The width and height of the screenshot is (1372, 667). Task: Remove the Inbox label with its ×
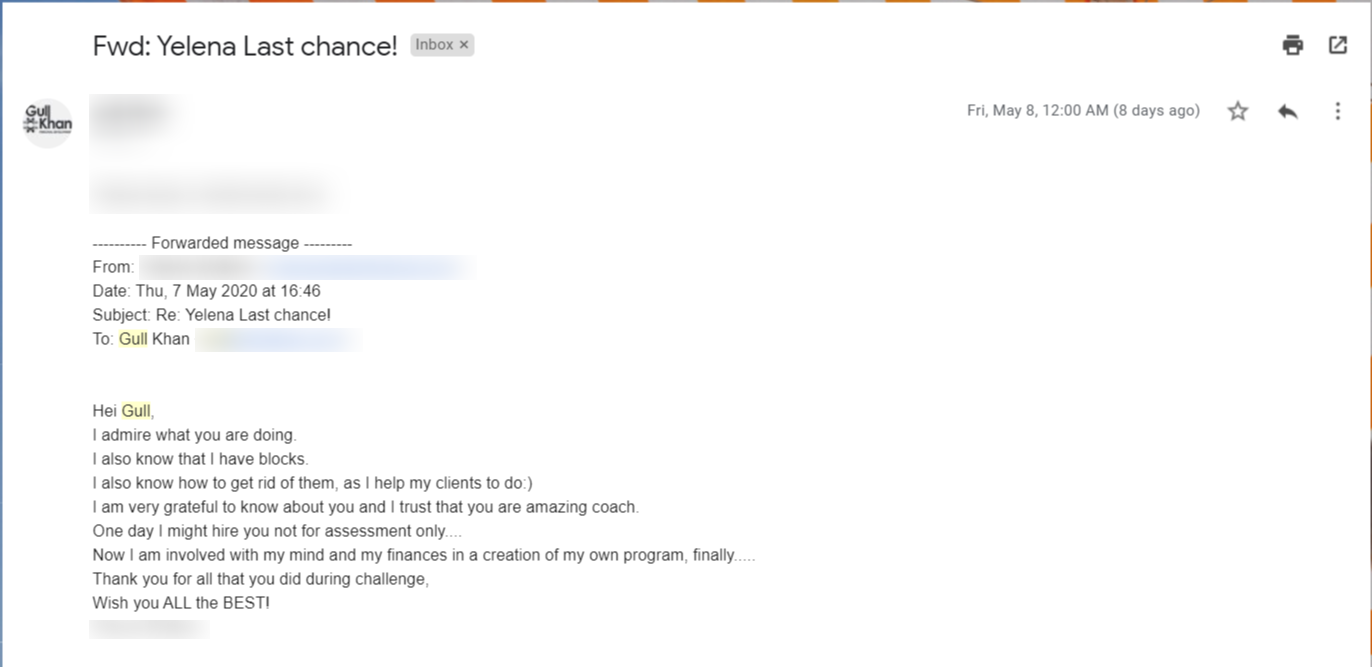pyautogui.click(x=464, y=45)
